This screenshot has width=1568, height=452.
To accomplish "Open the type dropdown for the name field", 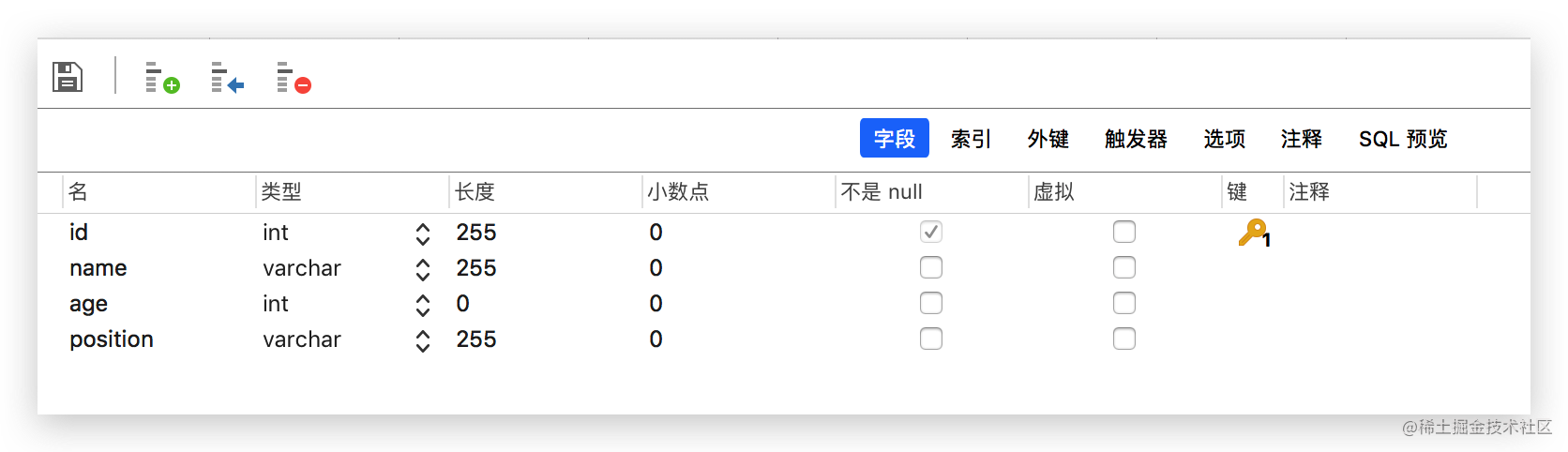I will point(423,269).
